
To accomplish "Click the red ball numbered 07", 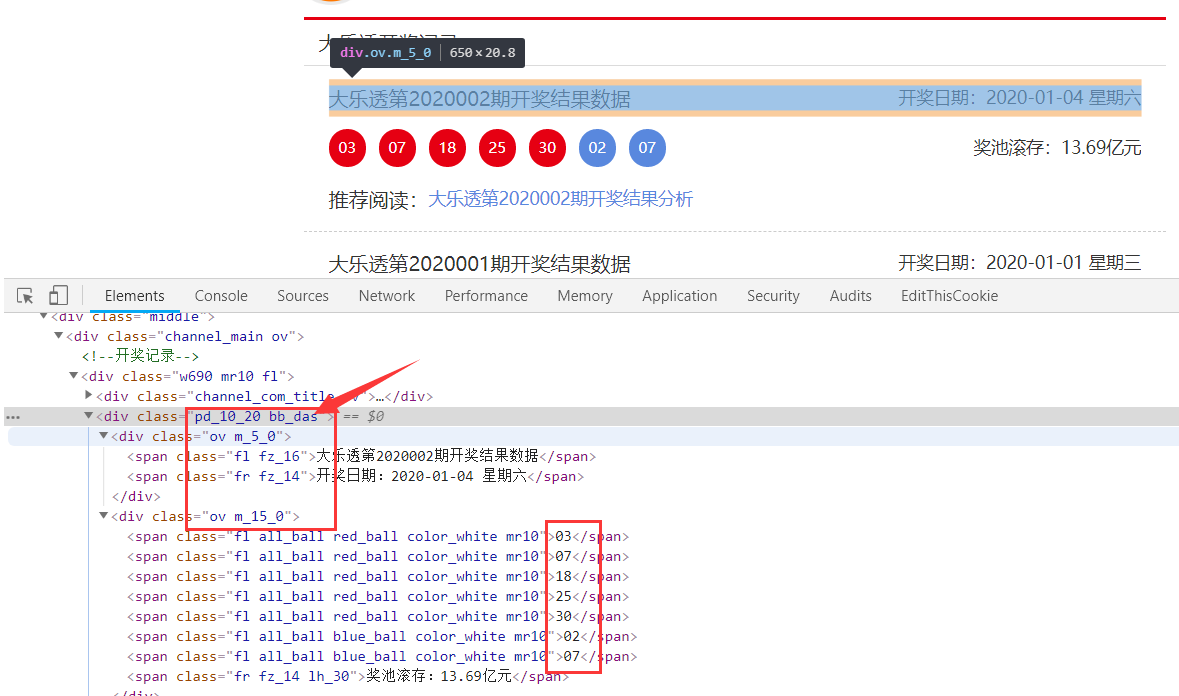I will pyautogui.click(x=397, y=148).
